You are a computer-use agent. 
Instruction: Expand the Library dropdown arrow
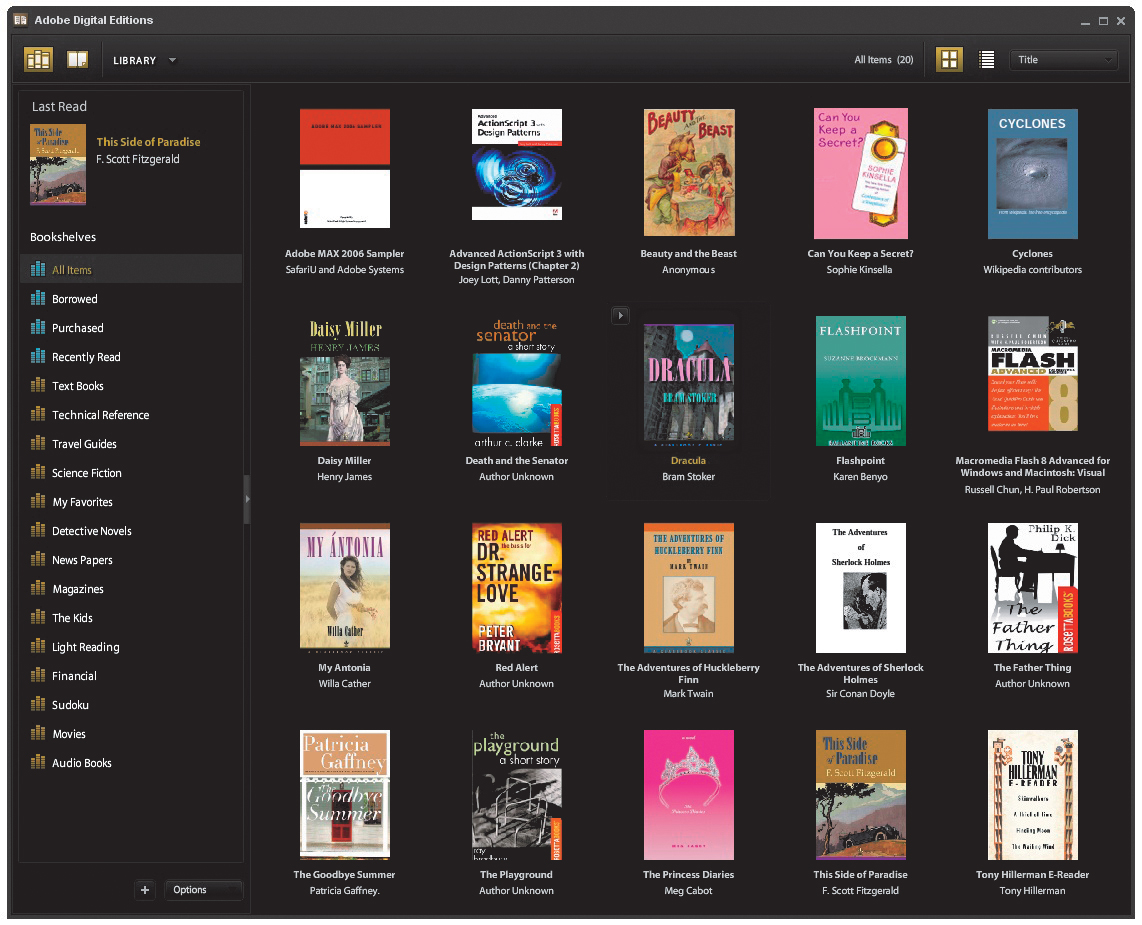(x=172, y=60)
